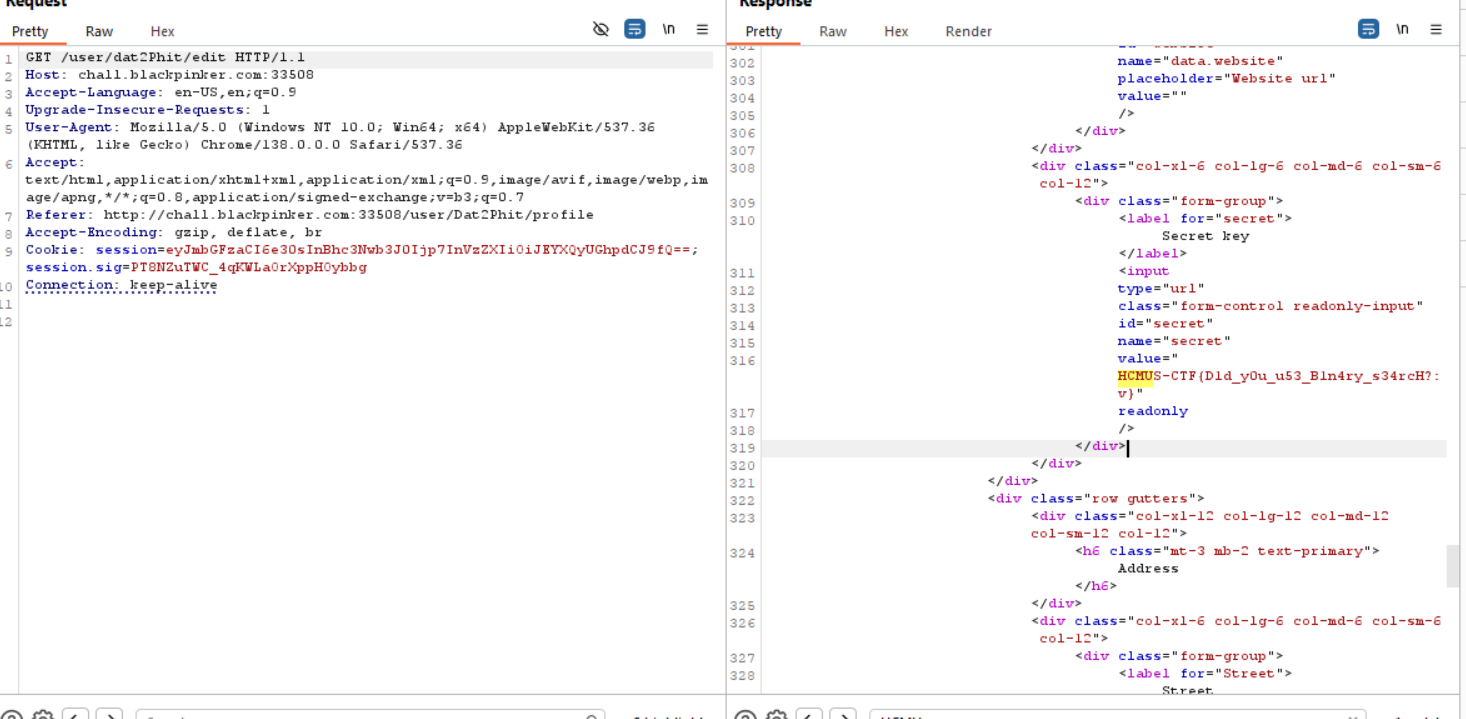This screenshot has width=1466, height=719.
Task: Open the Request panel hamburger menu icon
Action: point(701,29)
